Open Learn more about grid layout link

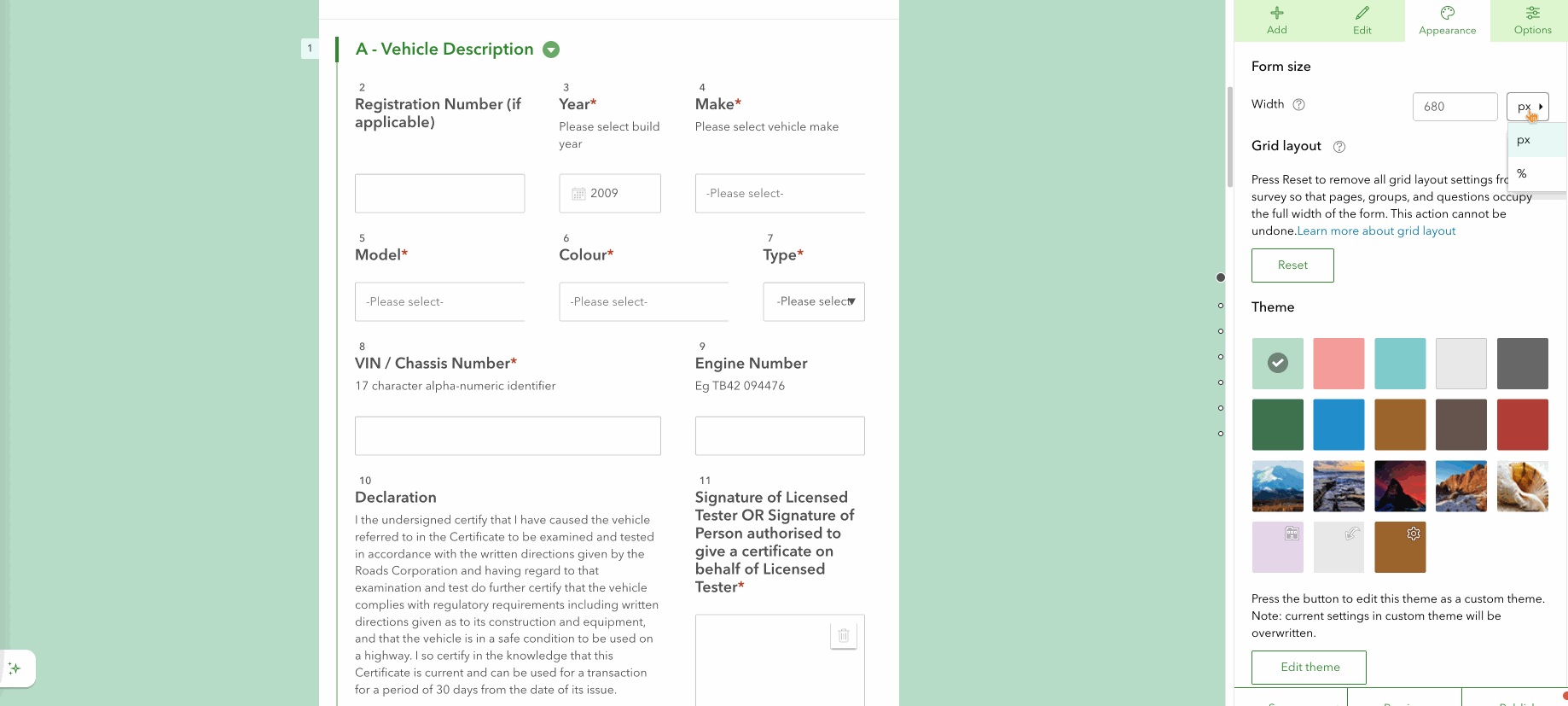pos(1376,231)
